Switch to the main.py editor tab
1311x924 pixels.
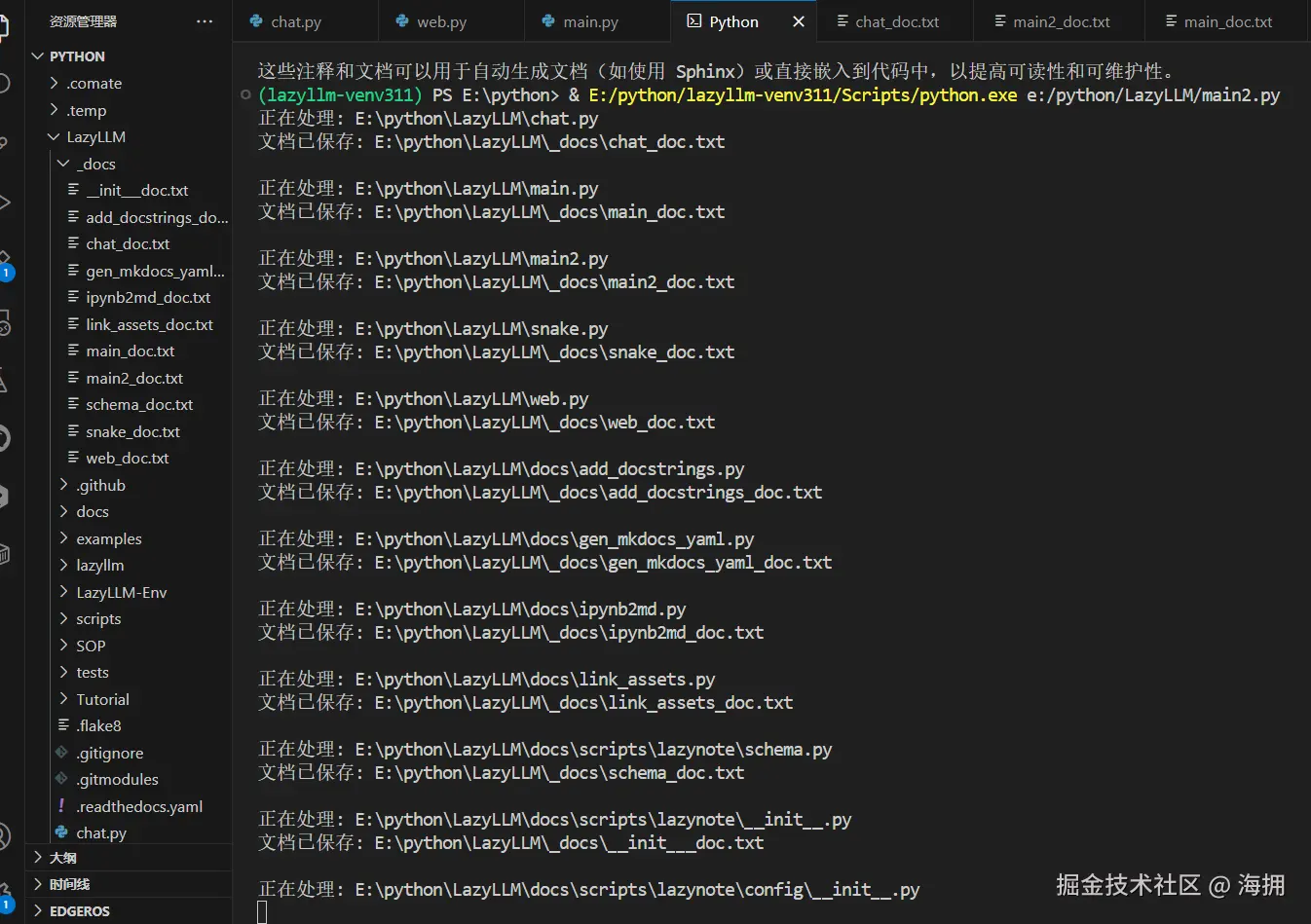(x=598, y=20)
